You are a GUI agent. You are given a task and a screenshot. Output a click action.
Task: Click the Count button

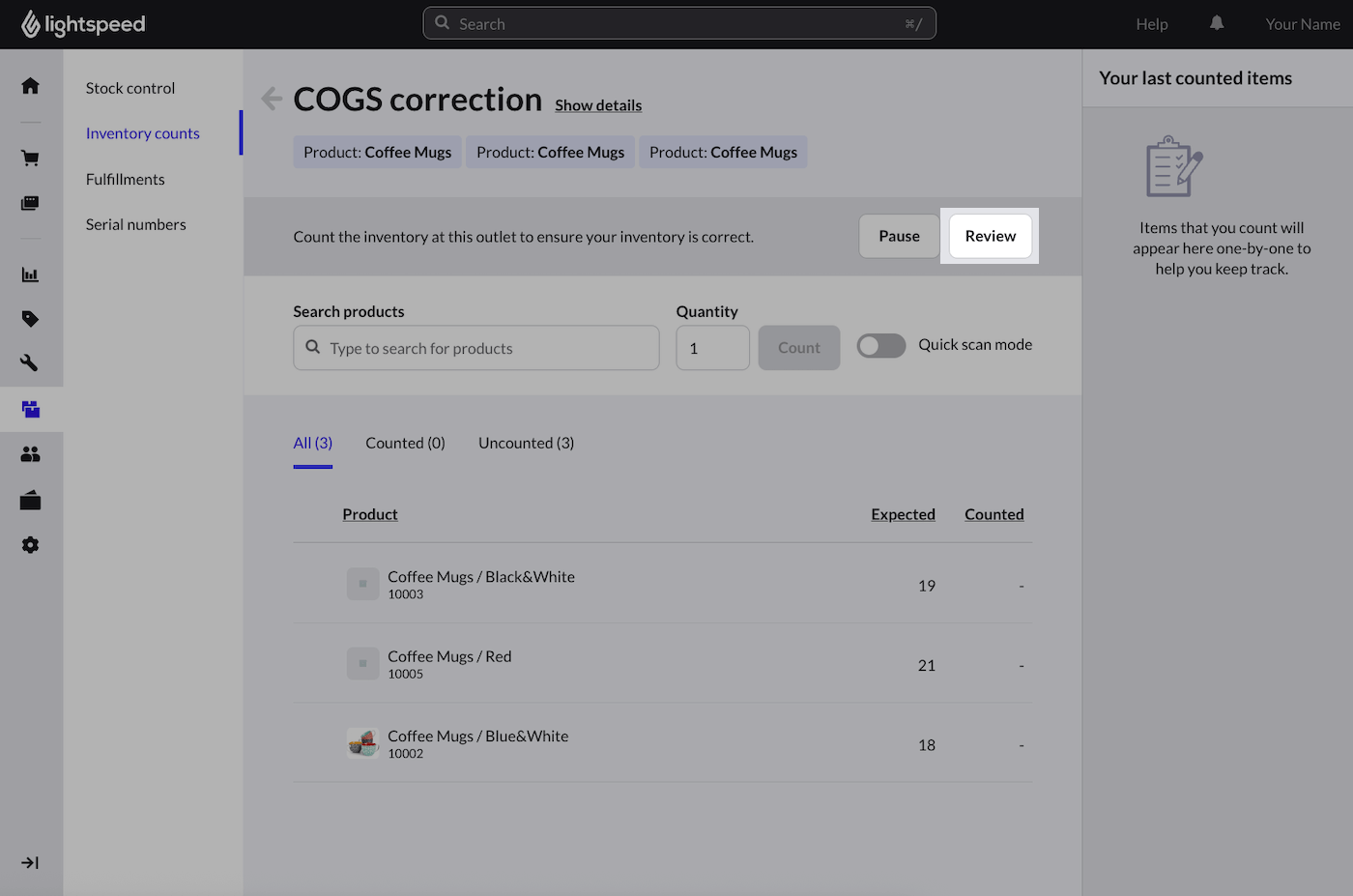tap(799, 348)
